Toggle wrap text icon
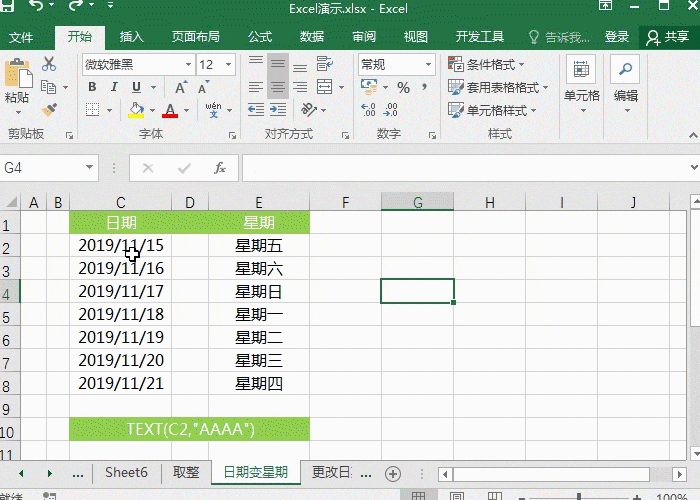 click(325, 64)
